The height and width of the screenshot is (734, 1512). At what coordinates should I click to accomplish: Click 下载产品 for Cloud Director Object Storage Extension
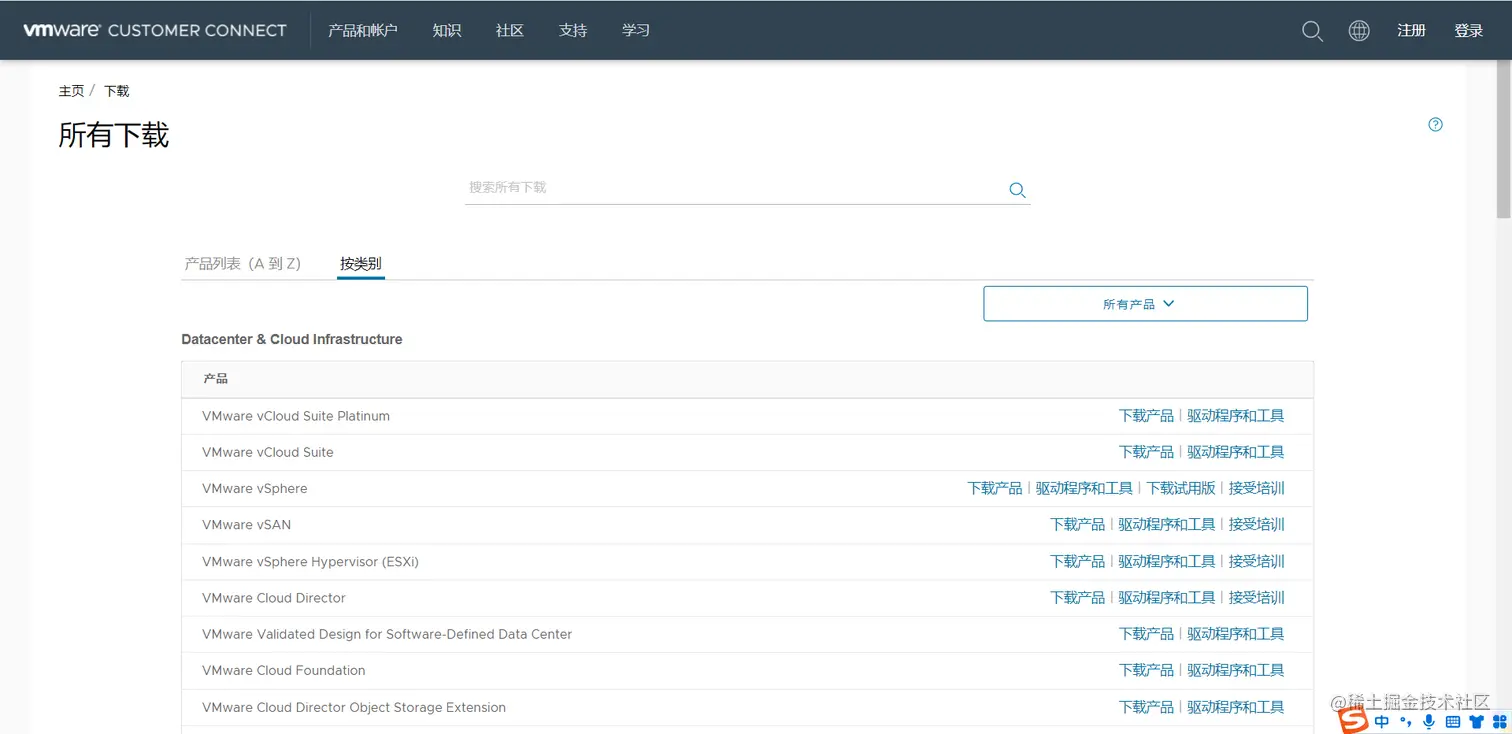point(1146,708)
